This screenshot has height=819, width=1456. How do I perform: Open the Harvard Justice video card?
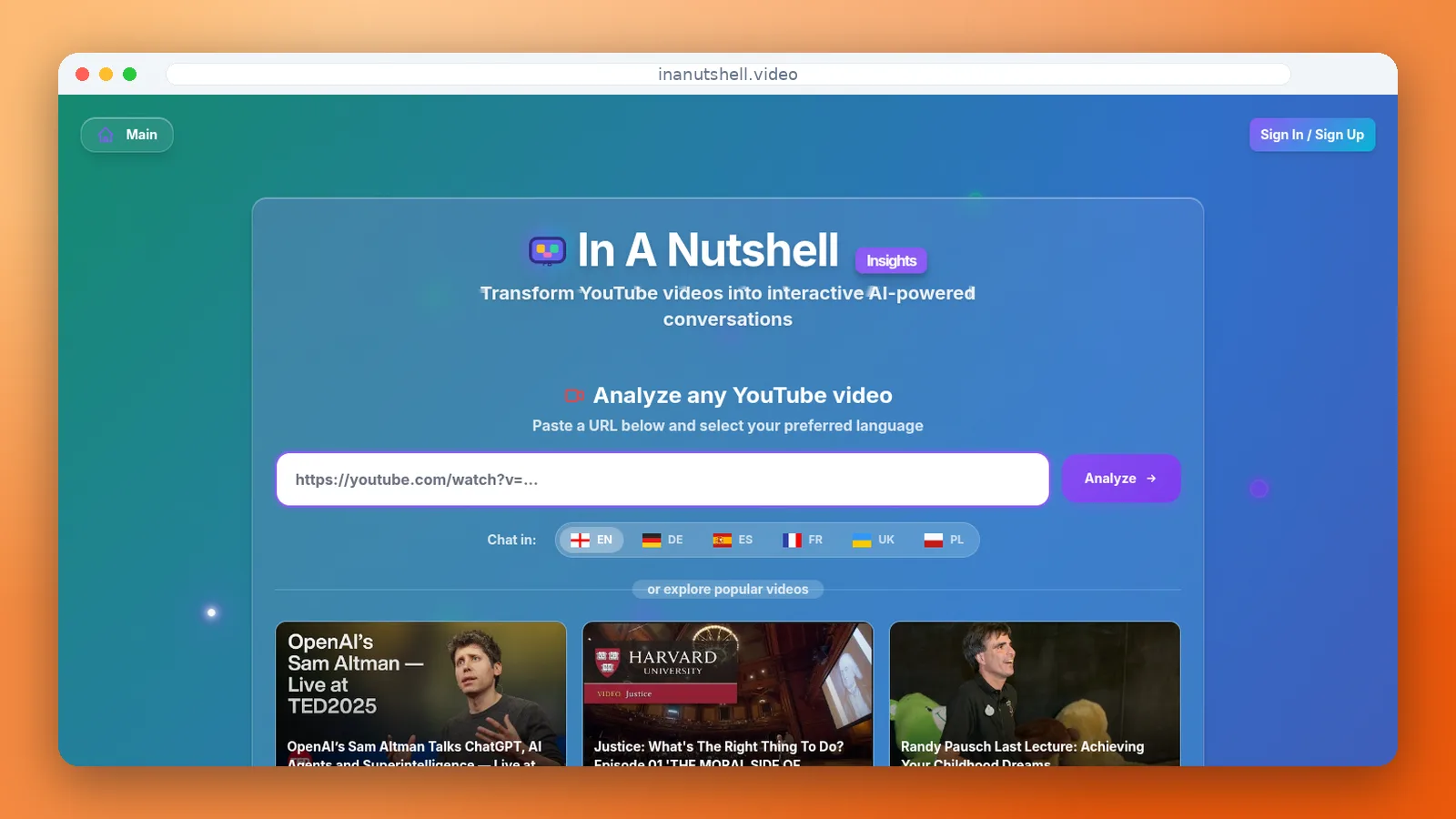click(x=728, y=693)
